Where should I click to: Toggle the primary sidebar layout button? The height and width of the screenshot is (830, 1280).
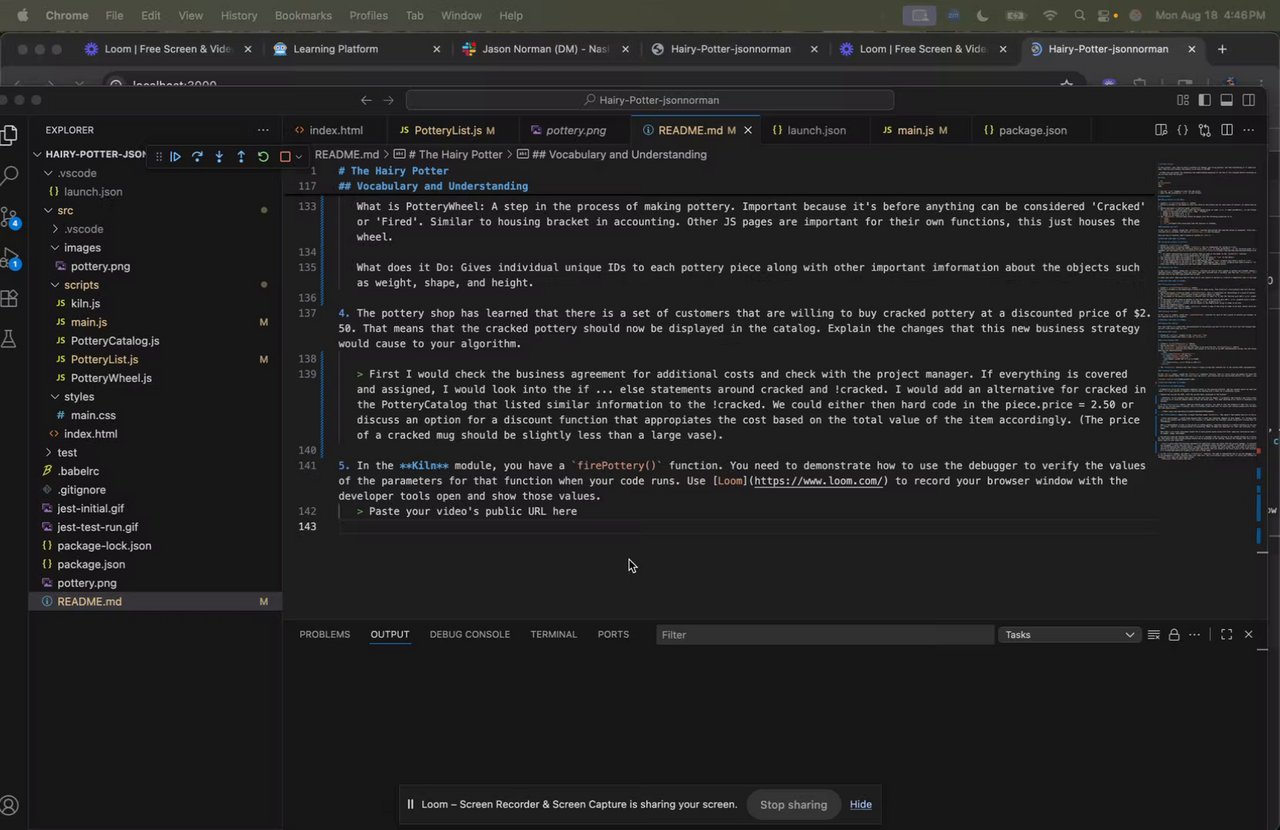click(1204, 100)
